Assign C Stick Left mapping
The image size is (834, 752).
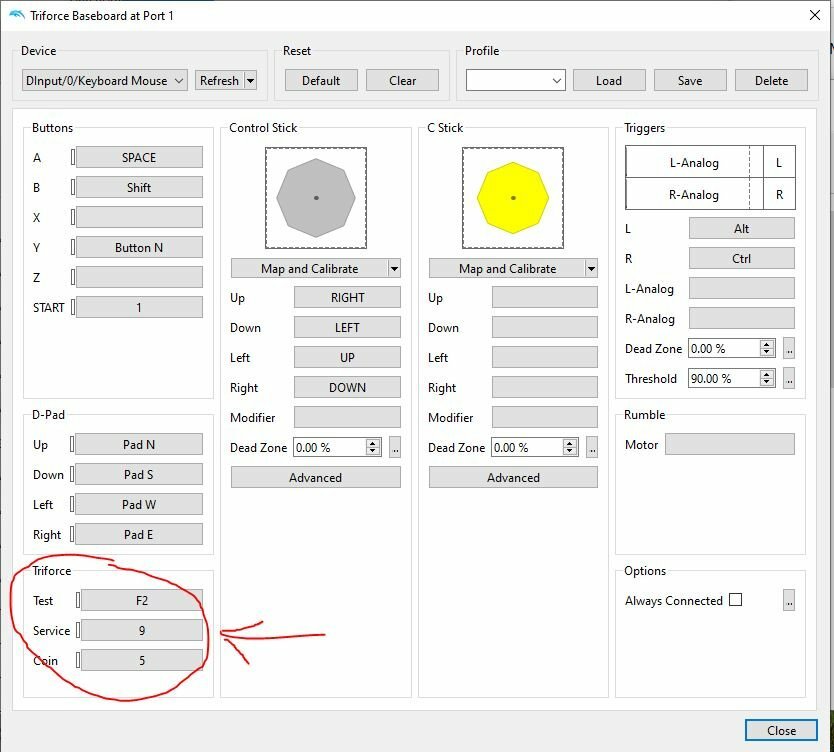(545, 357)
